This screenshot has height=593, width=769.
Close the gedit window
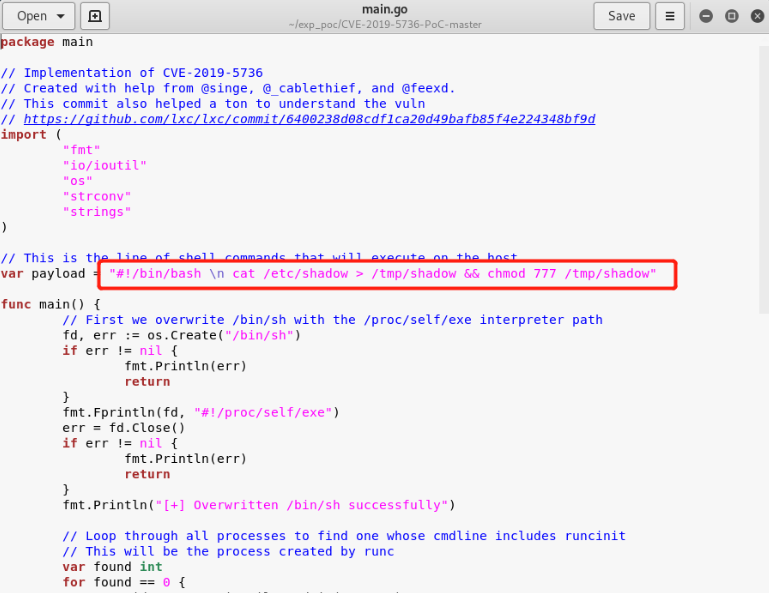(757, 16)
